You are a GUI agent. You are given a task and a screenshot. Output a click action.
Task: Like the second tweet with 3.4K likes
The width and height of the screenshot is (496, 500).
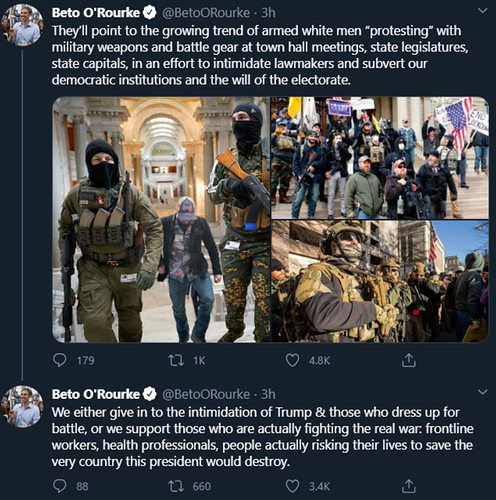point(292,486)
